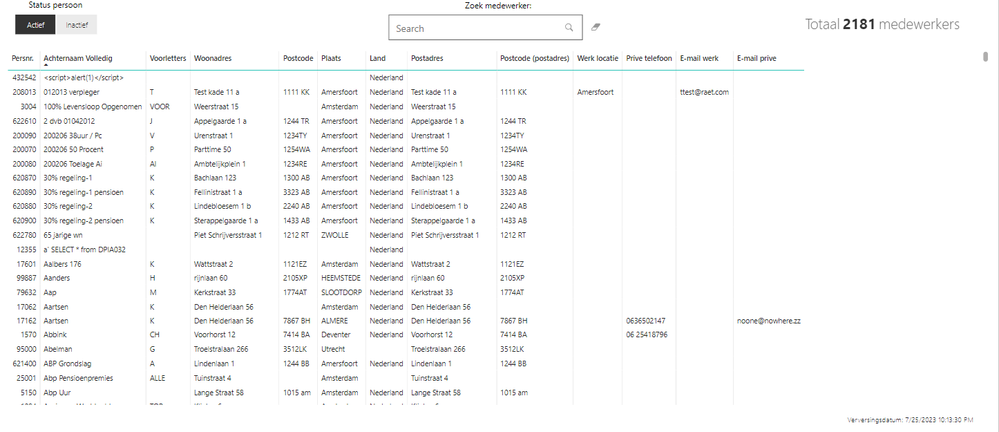Select voorletters value ALLE
Screen dimensions: 999x432
click(x=157, y=378)
